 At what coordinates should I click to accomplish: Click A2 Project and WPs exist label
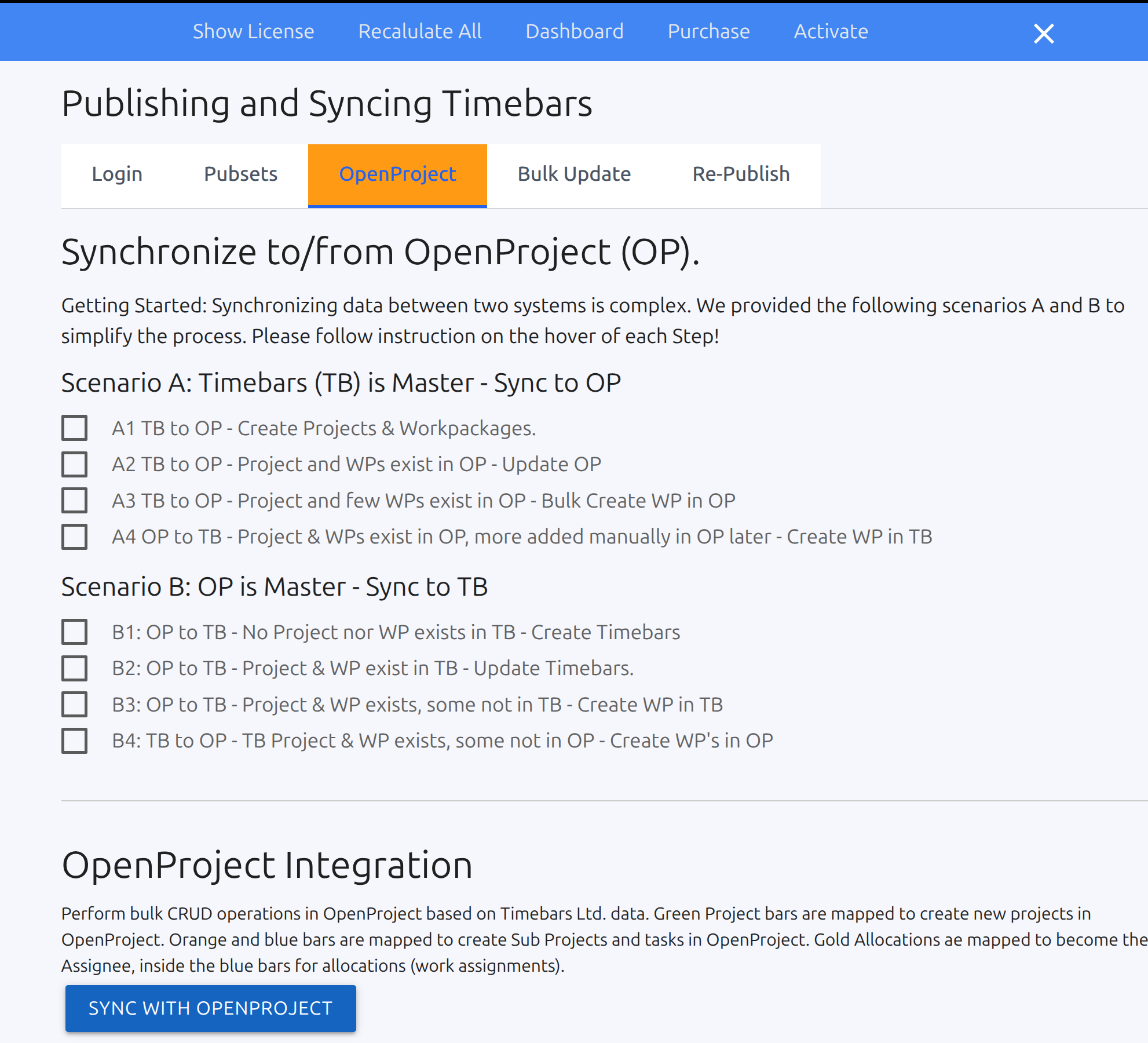(357, 464)
